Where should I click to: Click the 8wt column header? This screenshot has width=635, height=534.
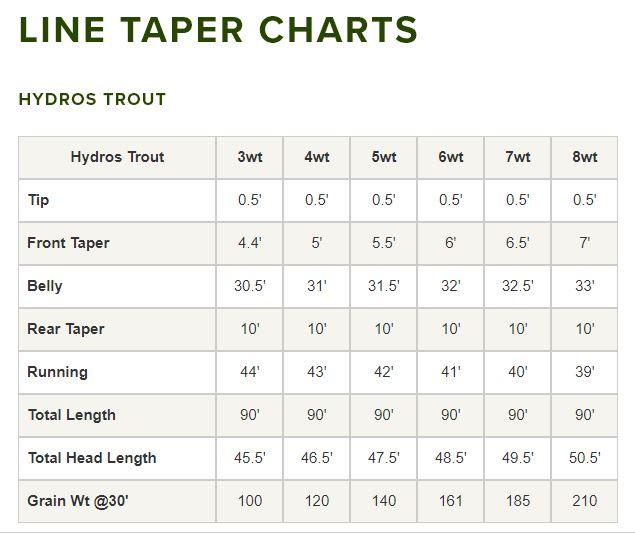584,157
